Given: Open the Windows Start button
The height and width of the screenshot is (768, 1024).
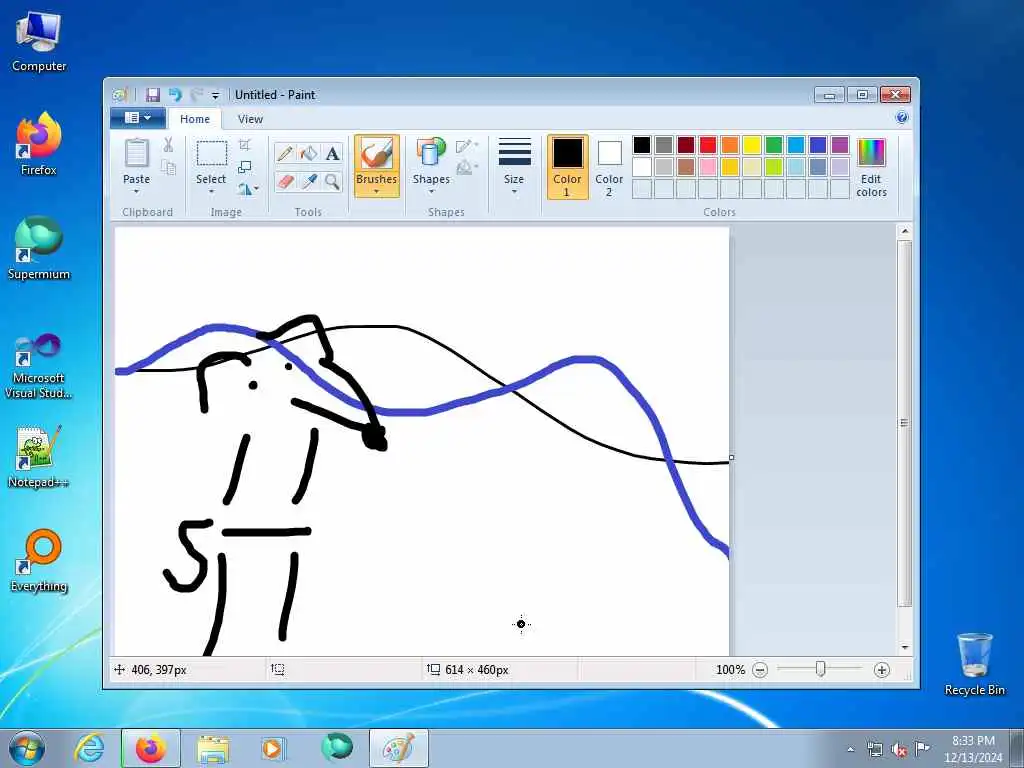Looking at the screenshot, I should tap(27, 748).
